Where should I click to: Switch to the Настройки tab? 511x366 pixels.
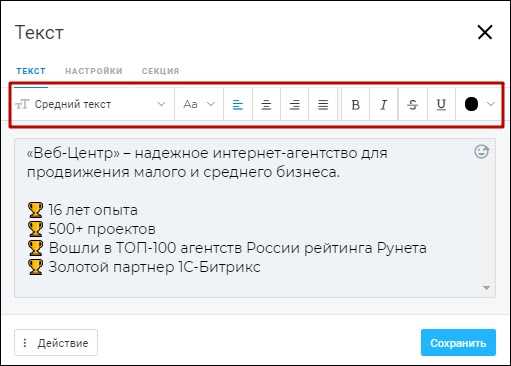coord(94,71)
